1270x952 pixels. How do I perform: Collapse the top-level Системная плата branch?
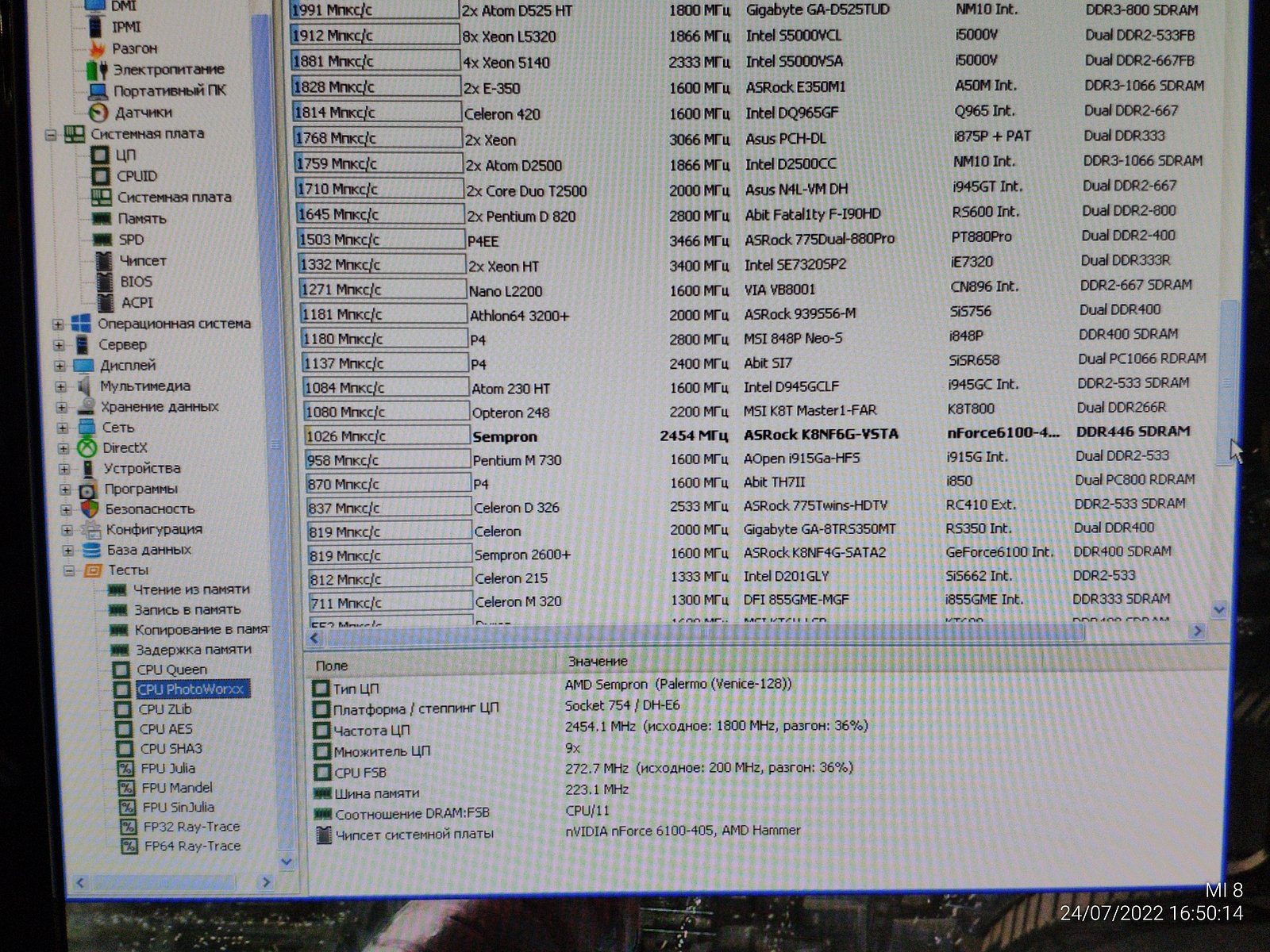(51, 135)
